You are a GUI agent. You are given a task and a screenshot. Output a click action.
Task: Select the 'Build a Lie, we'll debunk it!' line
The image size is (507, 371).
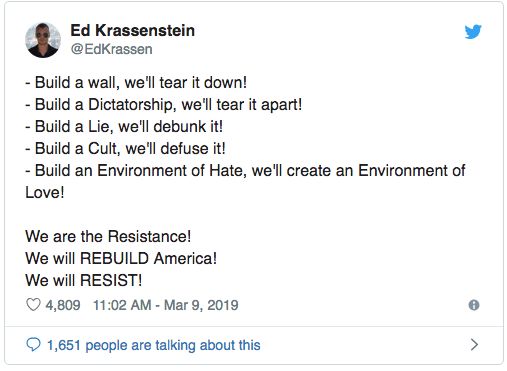pos(124,126)
